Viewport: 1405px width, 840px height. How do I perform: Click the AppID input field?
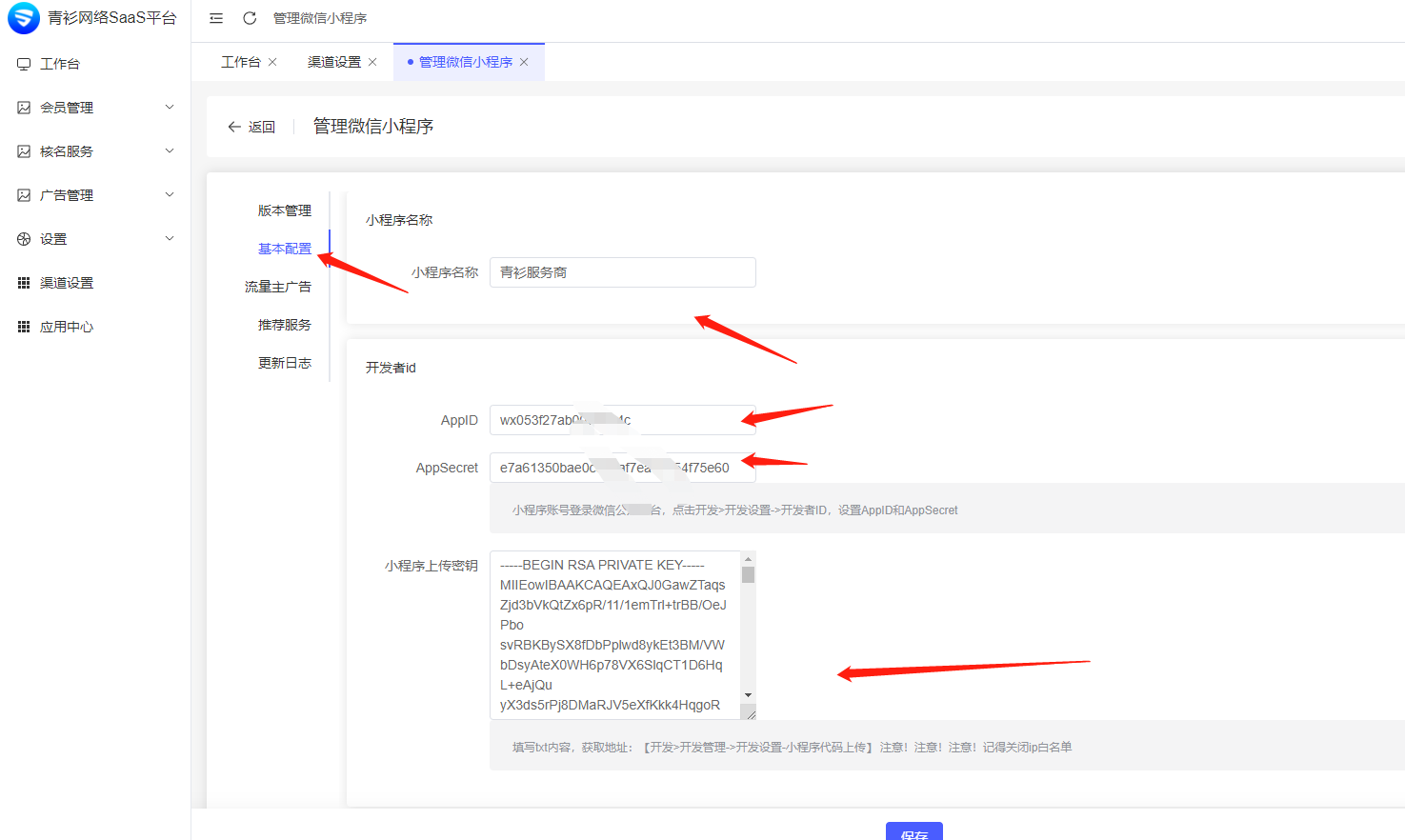(x=623, y=420)
